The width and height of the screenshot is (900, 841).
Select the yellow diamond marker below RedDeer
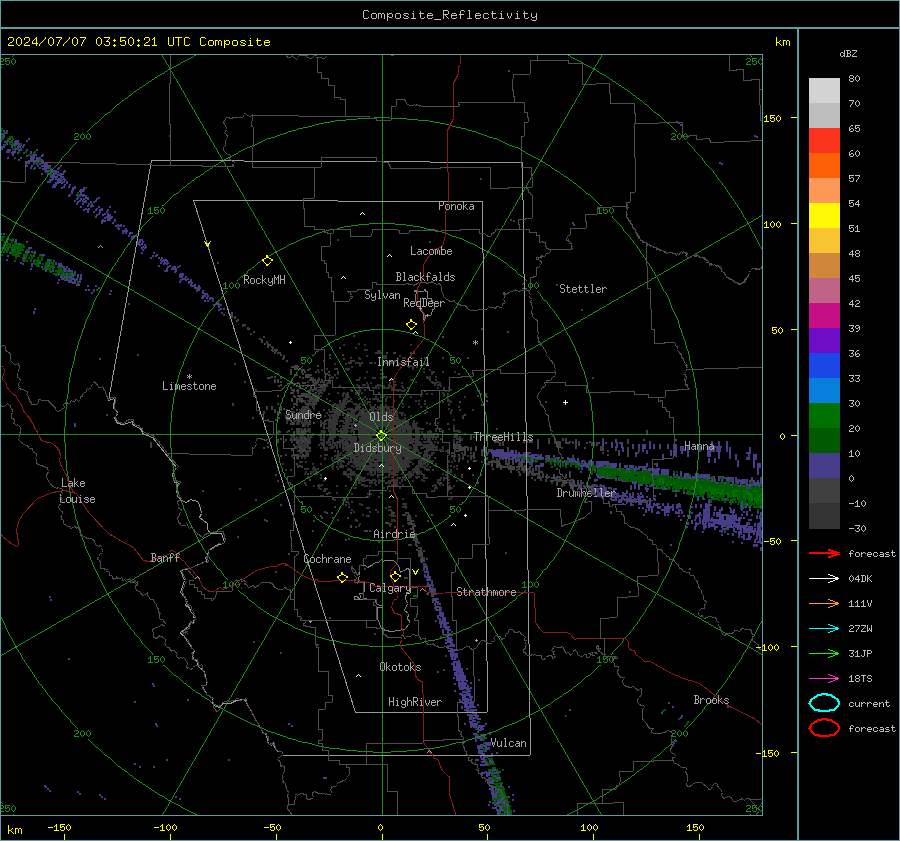pos(411,325)
